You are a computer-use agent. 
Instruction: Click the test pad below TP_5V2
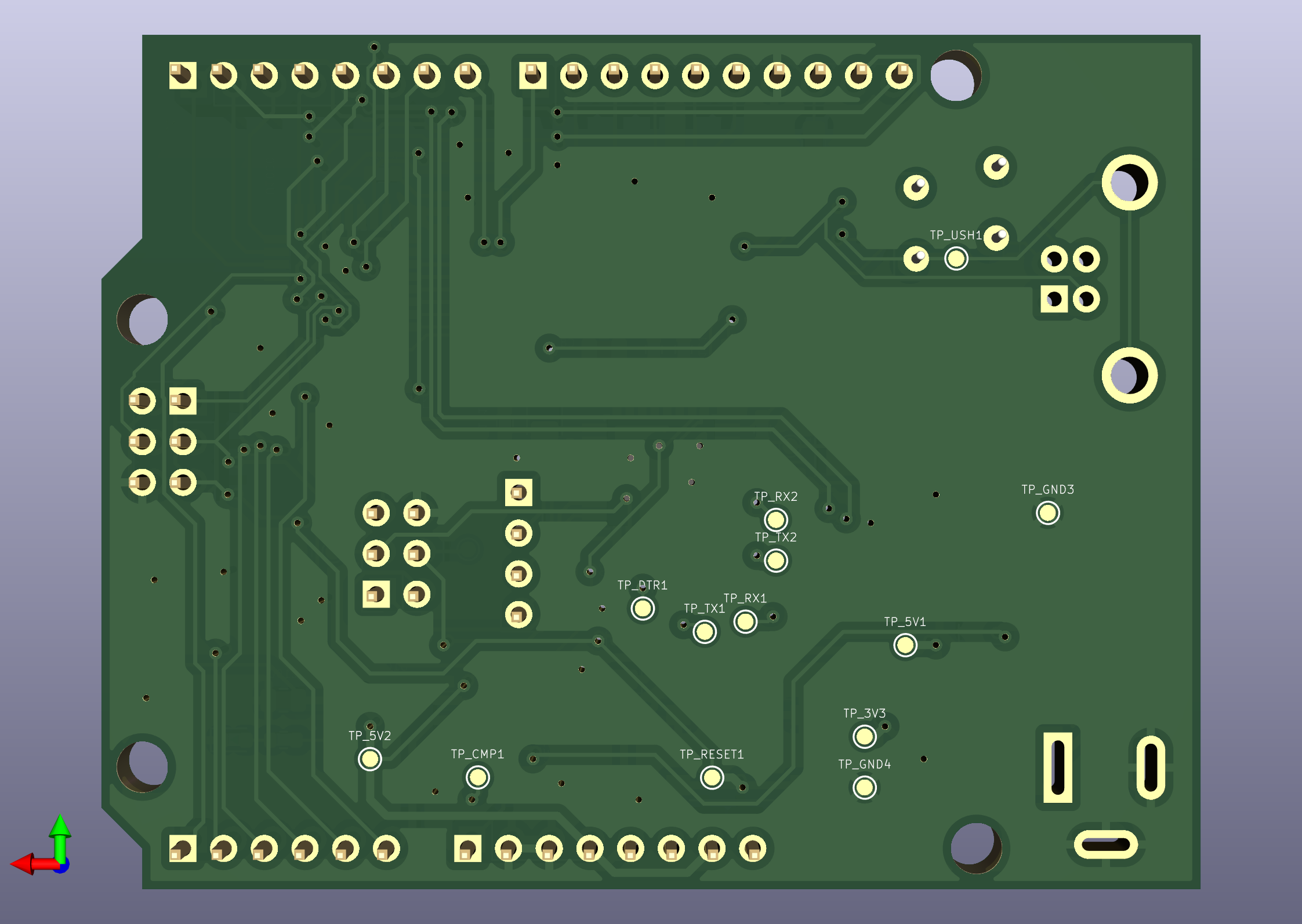(370, 759)
